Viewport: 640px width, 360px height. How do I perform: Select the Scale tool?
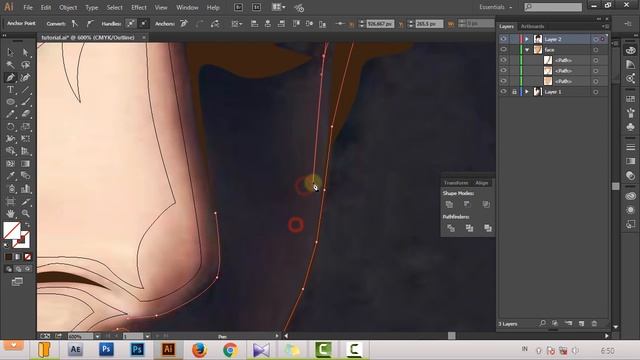(25, 127)
